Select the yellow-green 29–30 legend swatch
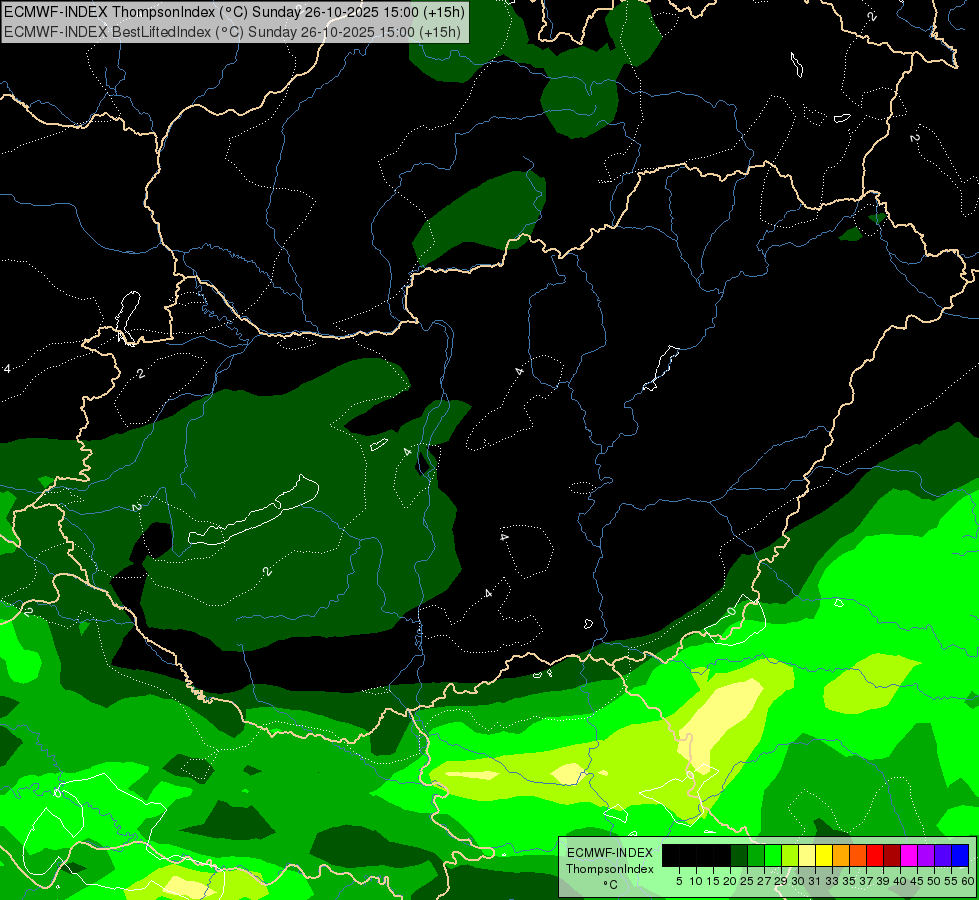 tap(790, 855)
